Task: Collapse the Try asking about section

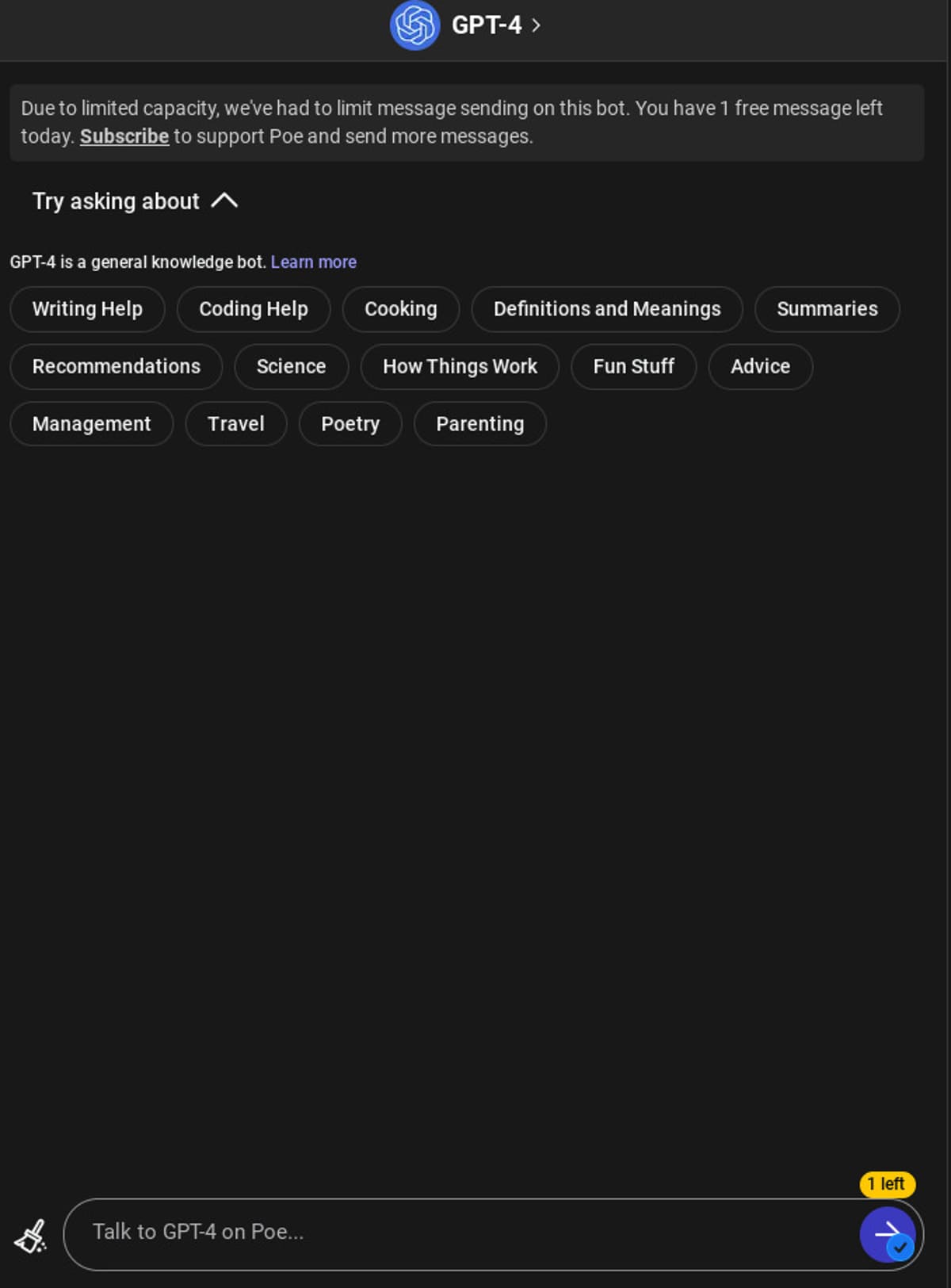Action: 224,201
